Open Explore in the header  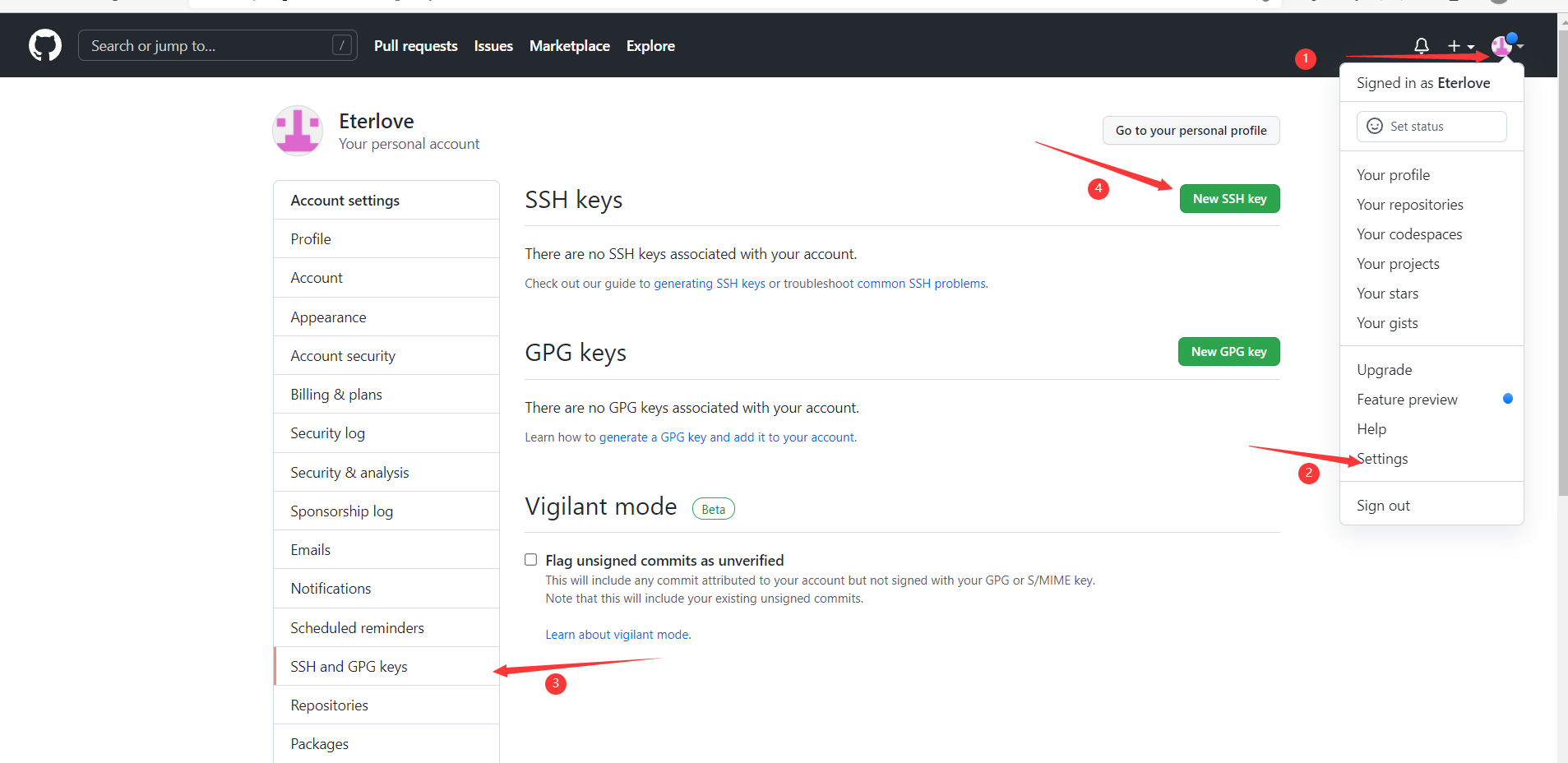pyautogui.click(x=650, y=46)
